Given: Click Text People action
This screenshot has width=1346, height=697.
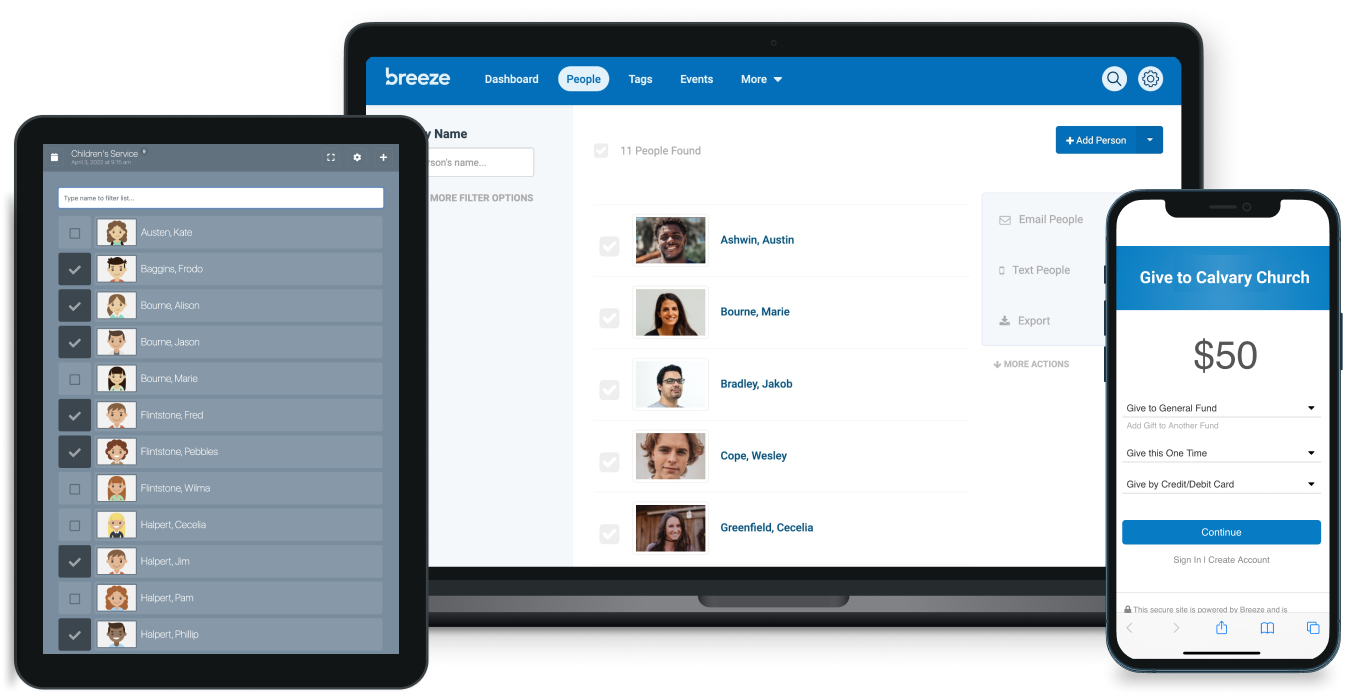Looking at the screenshot, I should 1034,271.
